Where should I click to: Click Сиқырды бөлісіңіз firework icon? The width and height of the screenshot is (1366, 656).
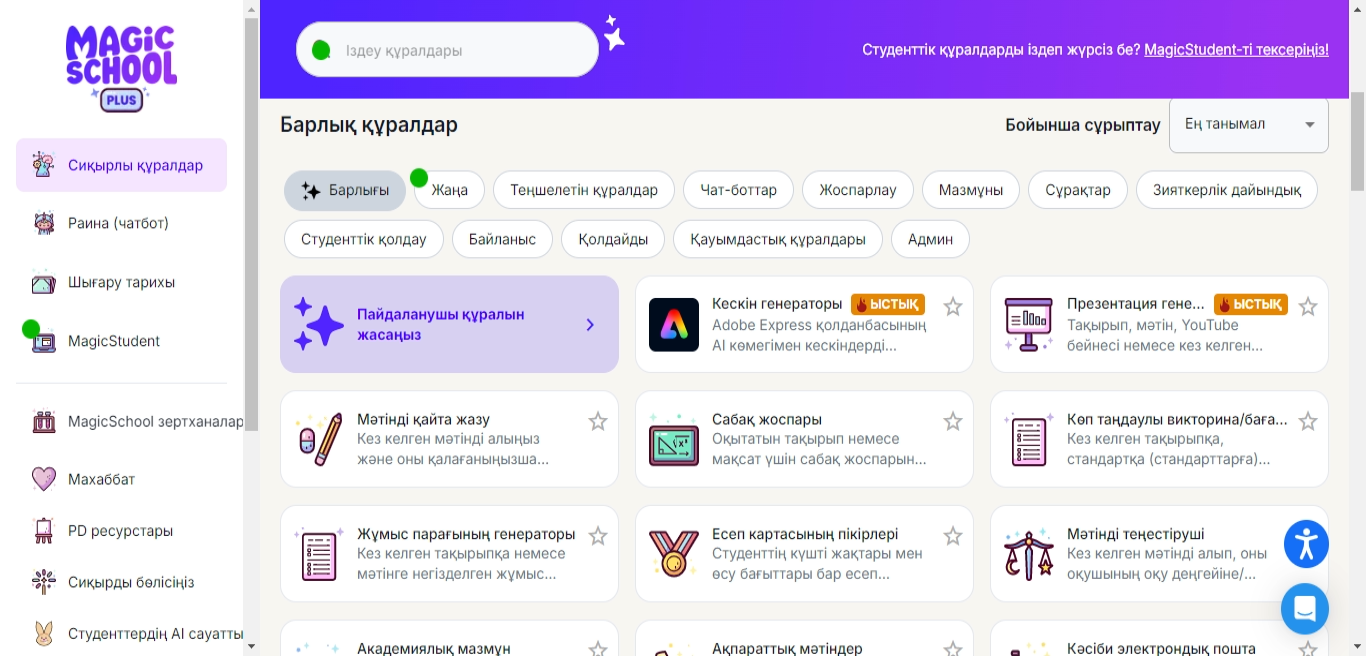tap(43, 582)
